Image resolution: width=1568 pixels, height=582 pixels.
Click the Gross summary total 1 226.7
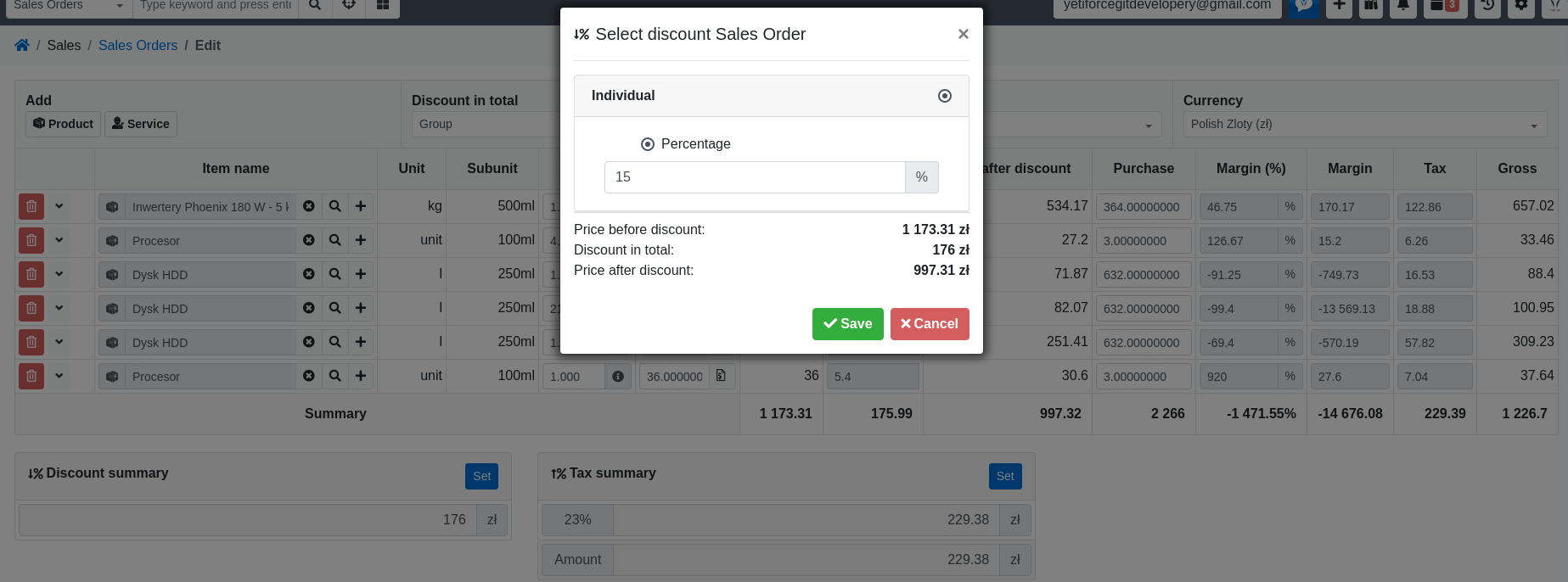pyautogui.click(x=1524, y=414)
